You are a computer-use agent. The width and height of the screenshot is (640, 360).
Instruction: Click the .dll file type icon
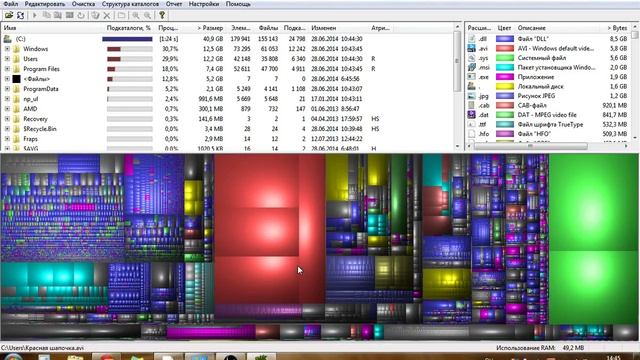click(x=471, y=39)
